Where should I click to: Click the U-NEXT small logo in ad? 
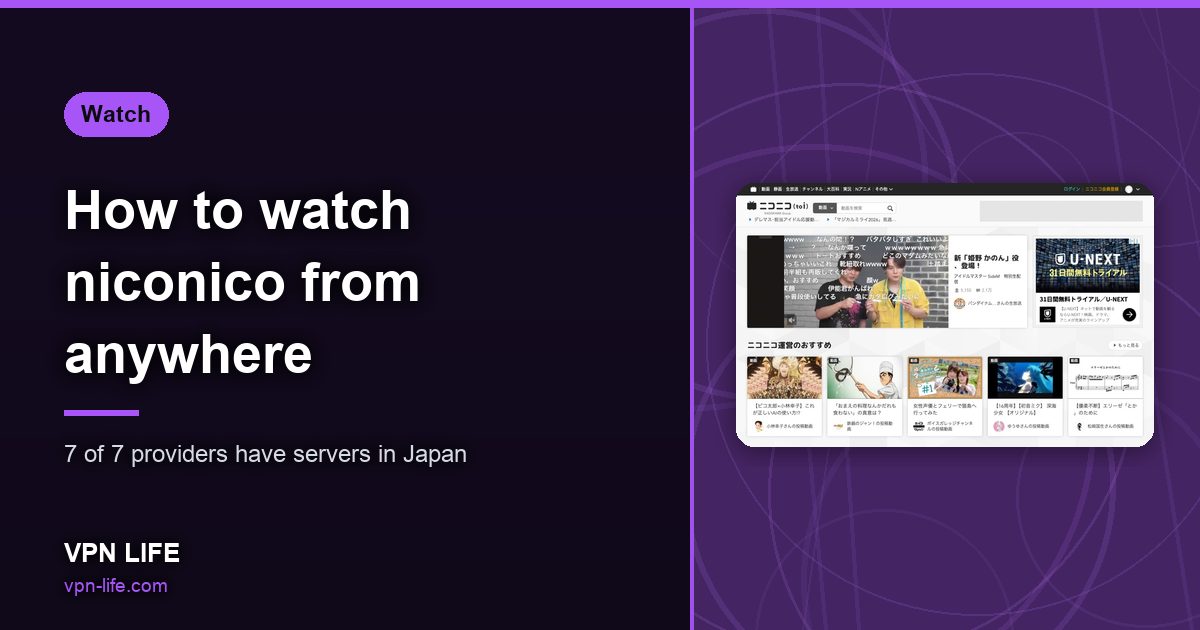tap(1048, 314)
